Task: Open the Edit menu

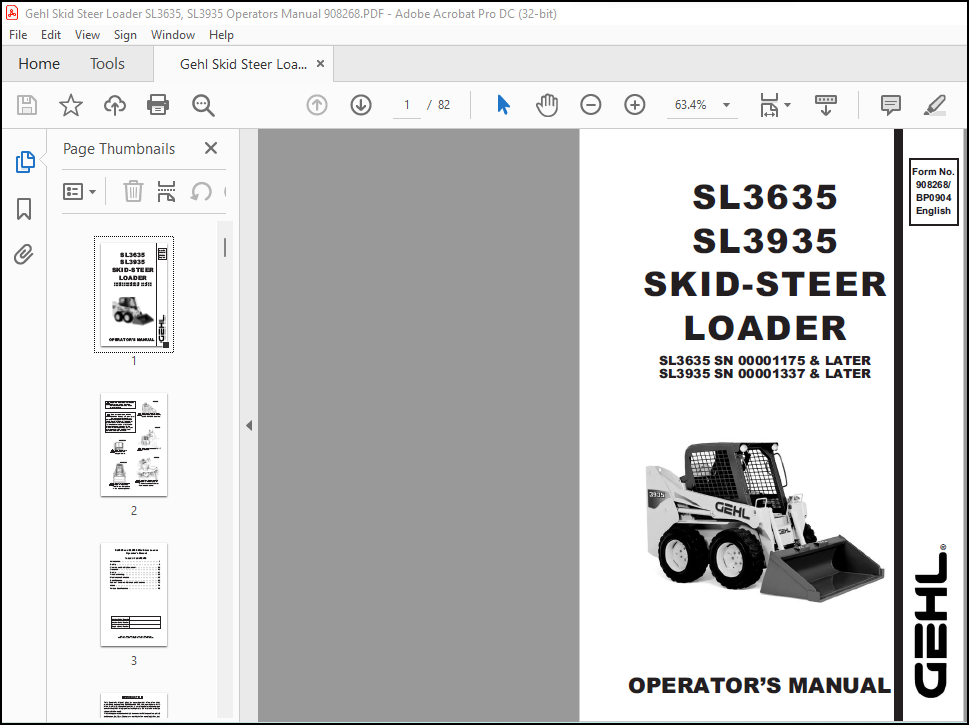Action: pos(51,35)
